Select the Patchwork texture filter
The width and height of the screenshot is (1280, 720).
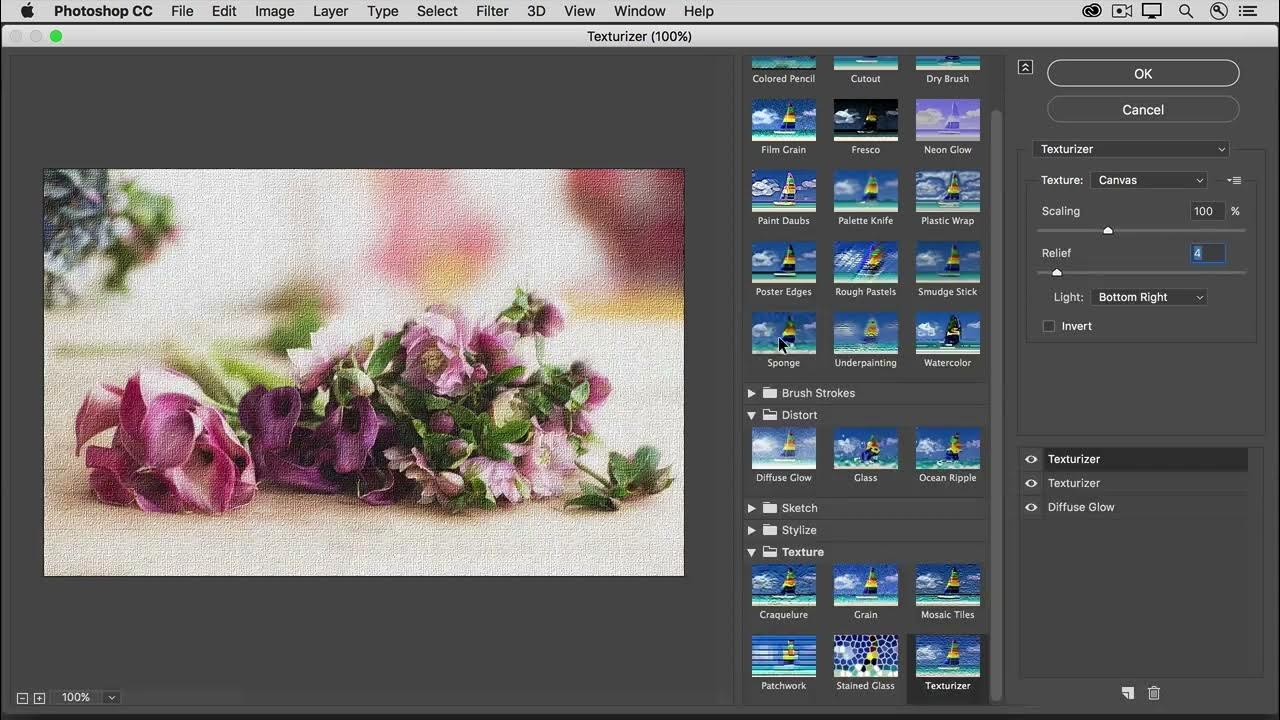[x=783, y=656]
